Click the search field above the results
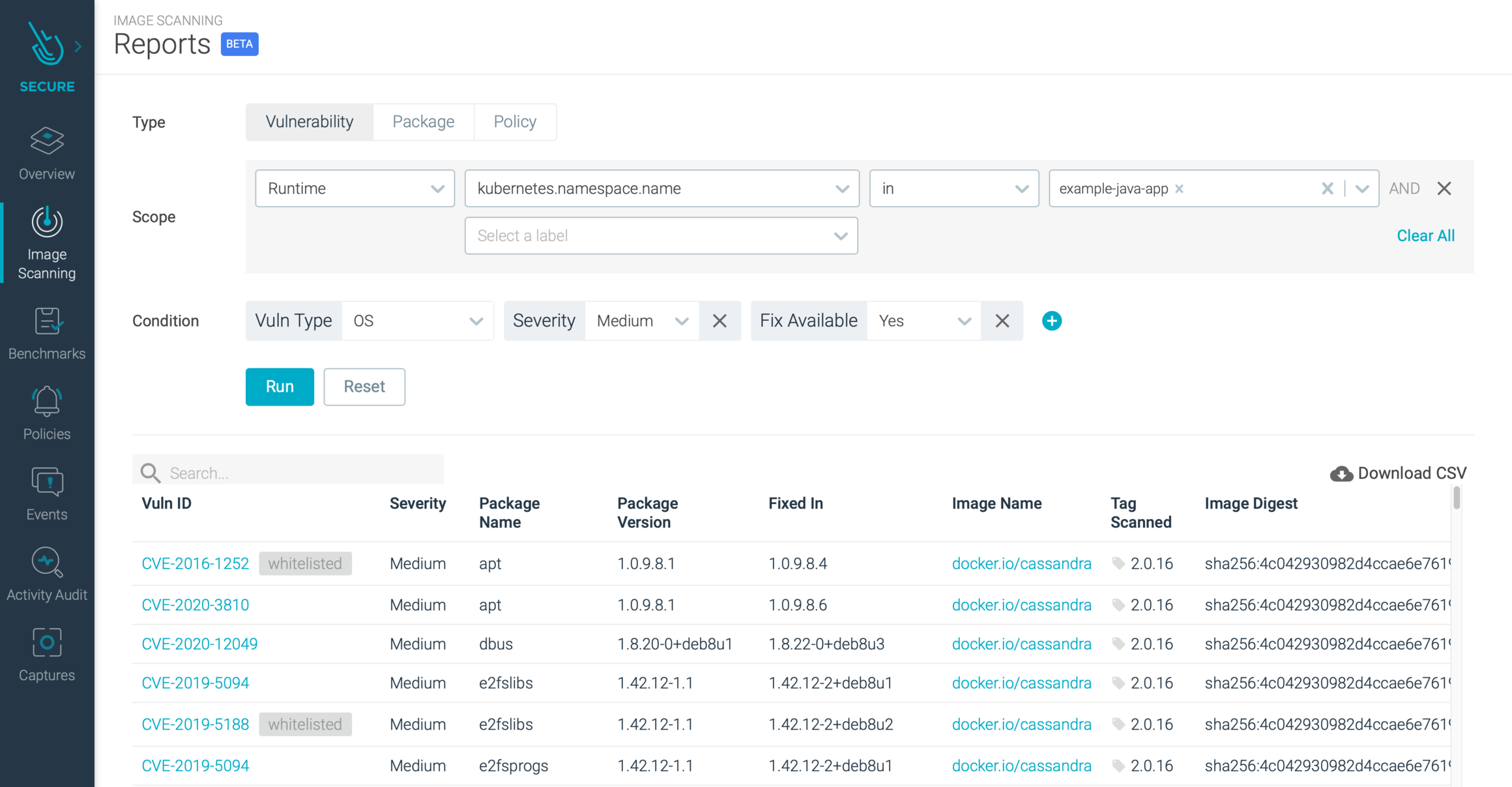The height and width of the screenshot is (787, 1512). (287, 473)
